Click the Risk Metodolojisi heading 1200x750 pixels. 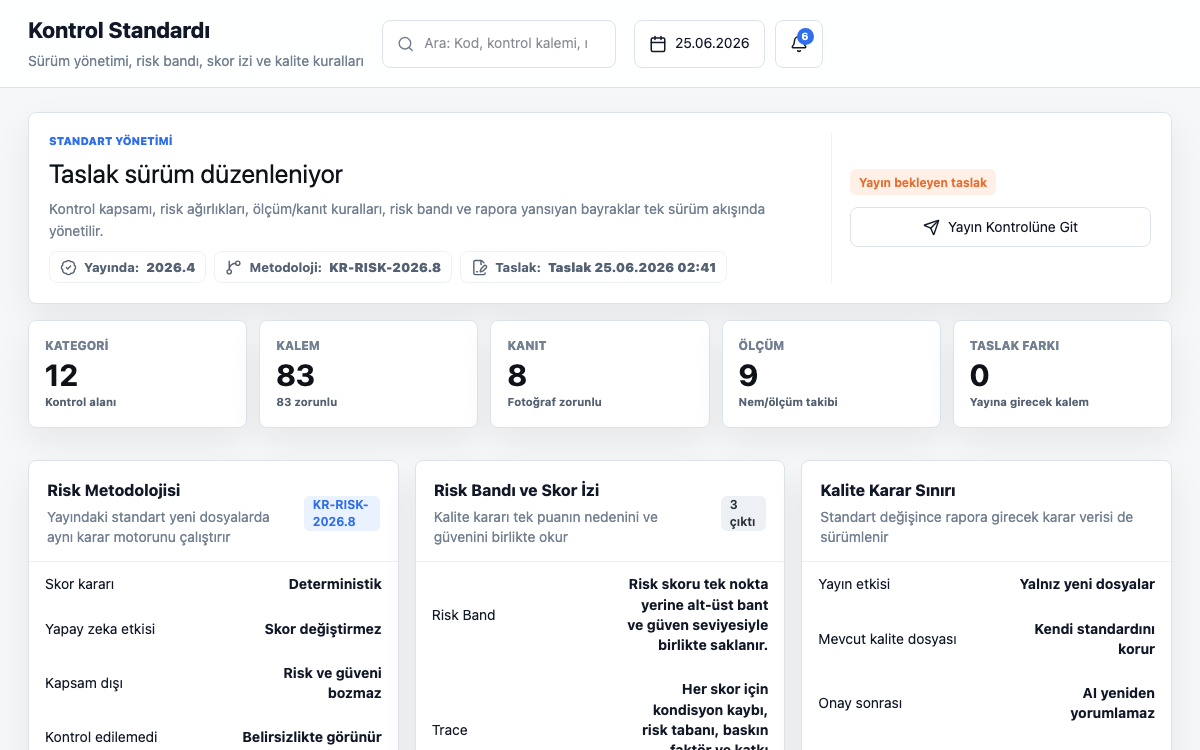point(114,491)
